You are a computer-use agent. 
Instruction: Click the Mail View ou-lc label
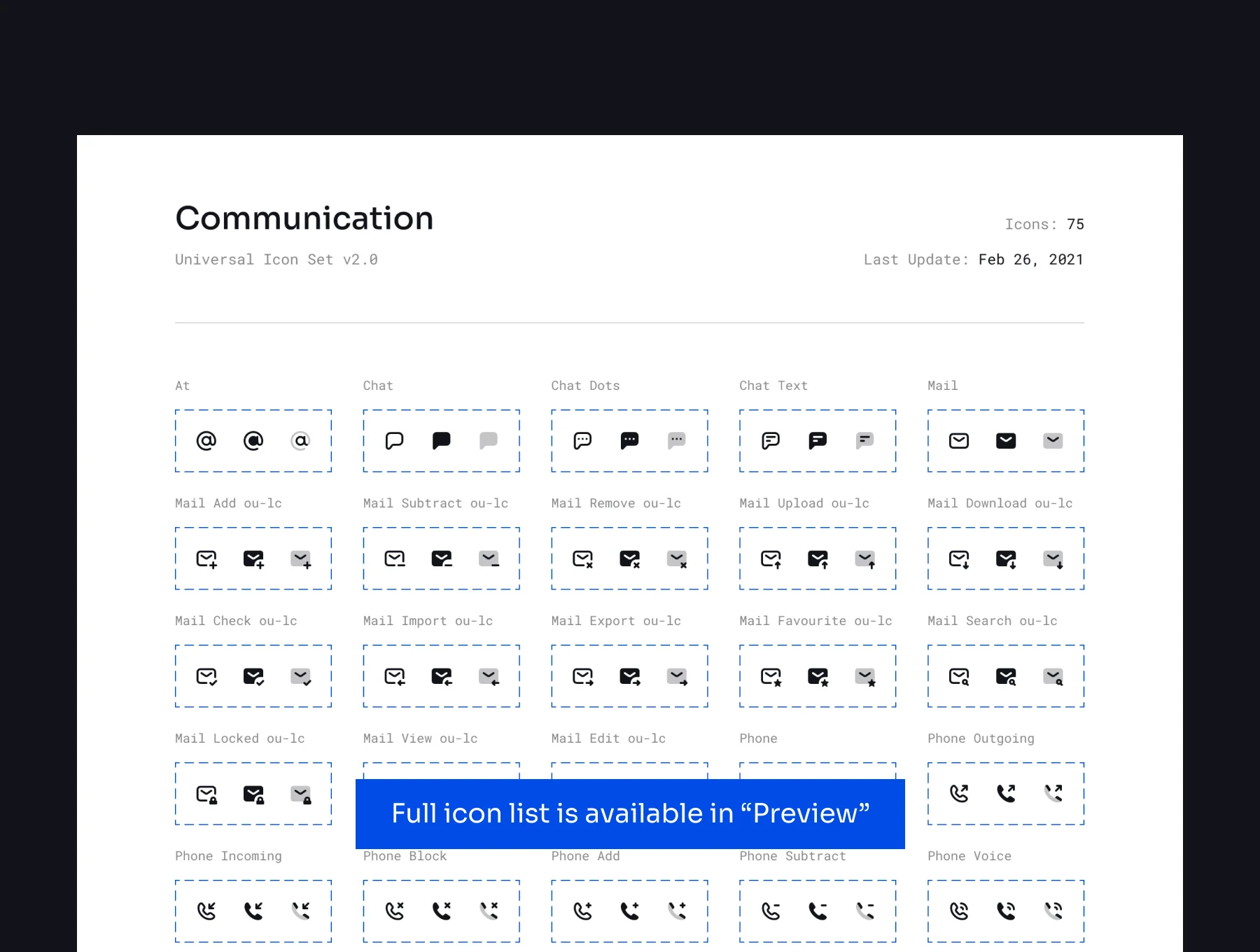(420, 738)
